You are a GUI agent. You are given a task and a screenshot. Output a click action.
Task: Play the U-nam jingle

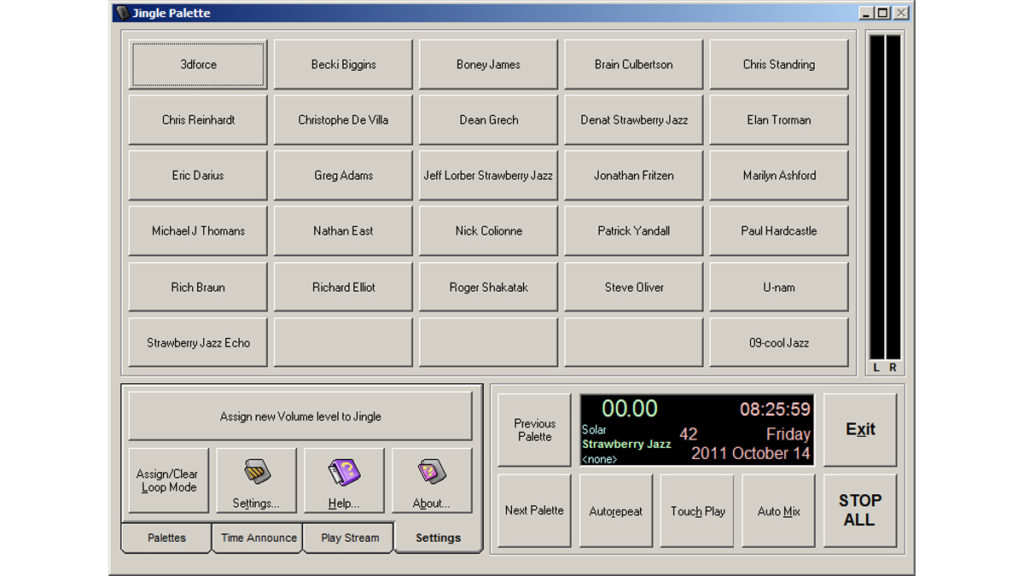(x=778, y=287)
